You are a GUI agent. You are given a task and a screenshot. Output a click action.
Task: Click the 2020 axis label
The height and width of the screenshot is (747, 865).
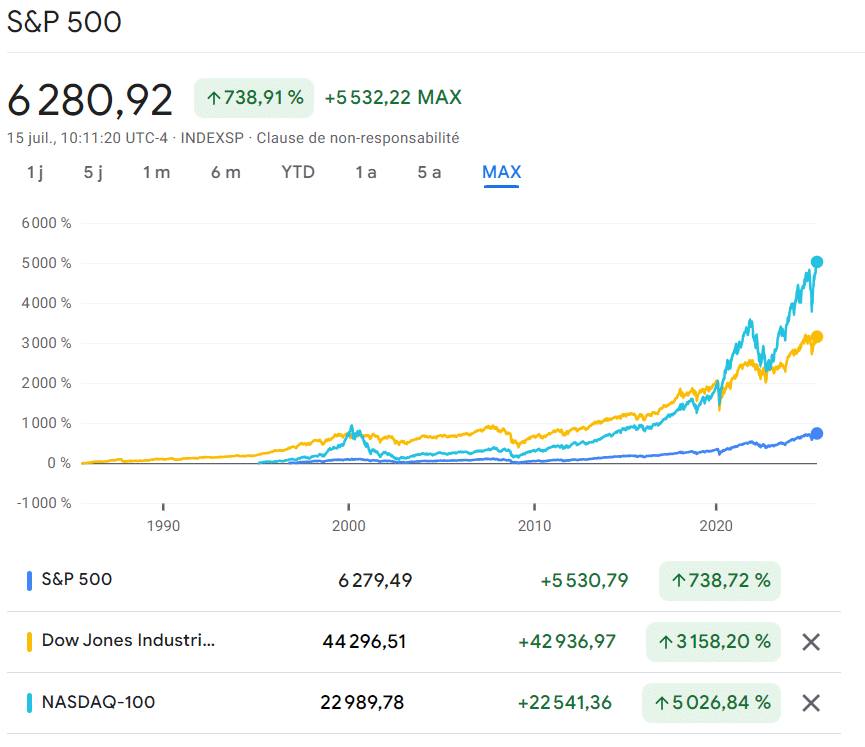pyautogui.click(x=716, y=526)
